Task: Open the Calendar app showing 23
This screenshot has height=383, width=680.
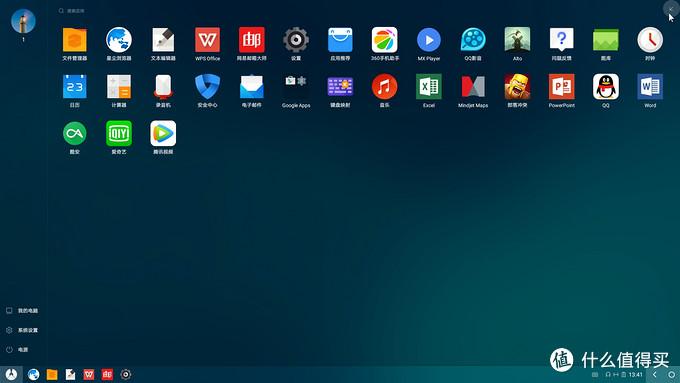Action: 75,87
